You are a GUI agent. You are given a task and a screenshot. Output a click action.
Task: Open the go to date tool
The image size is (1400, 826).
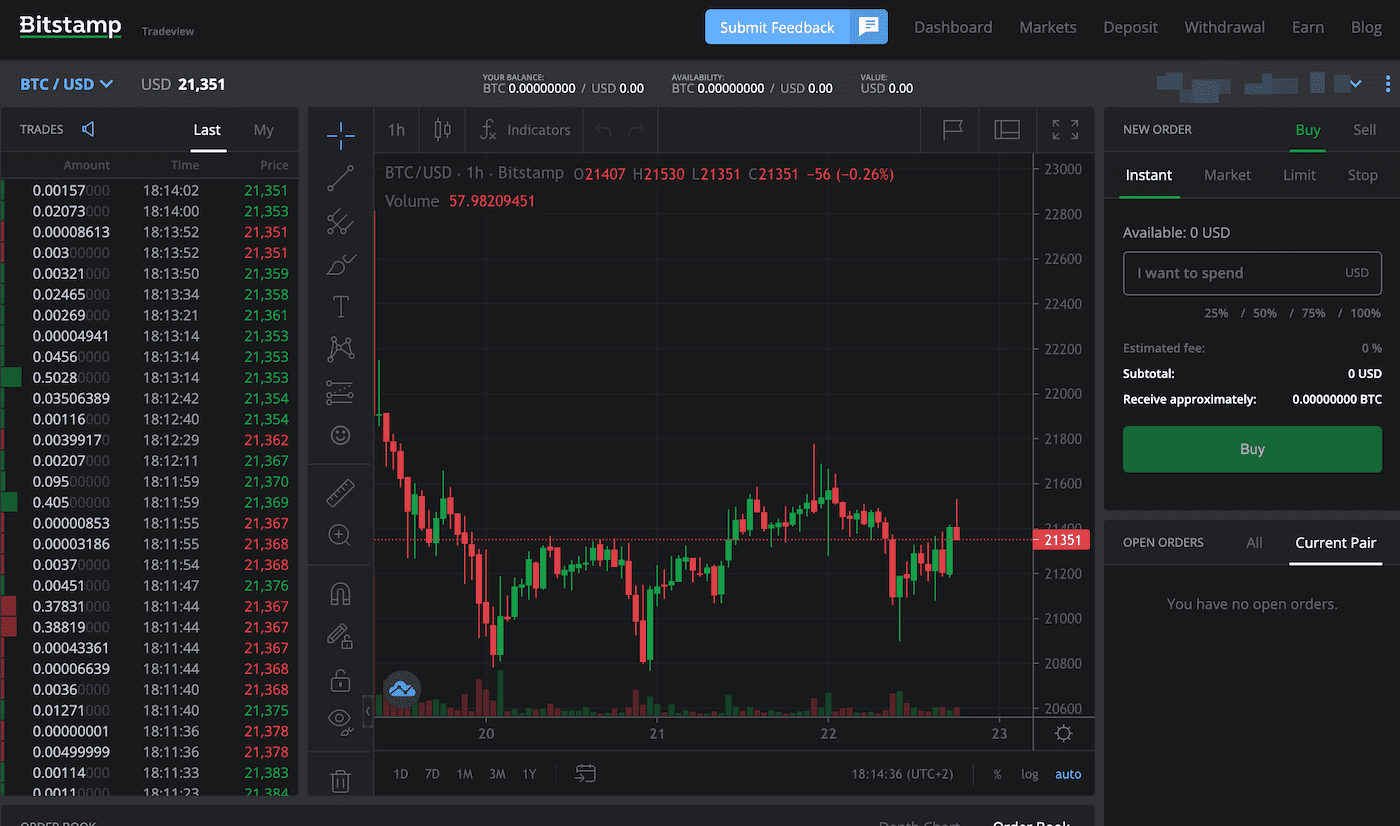pyautogui.click(x=586, y=773)
